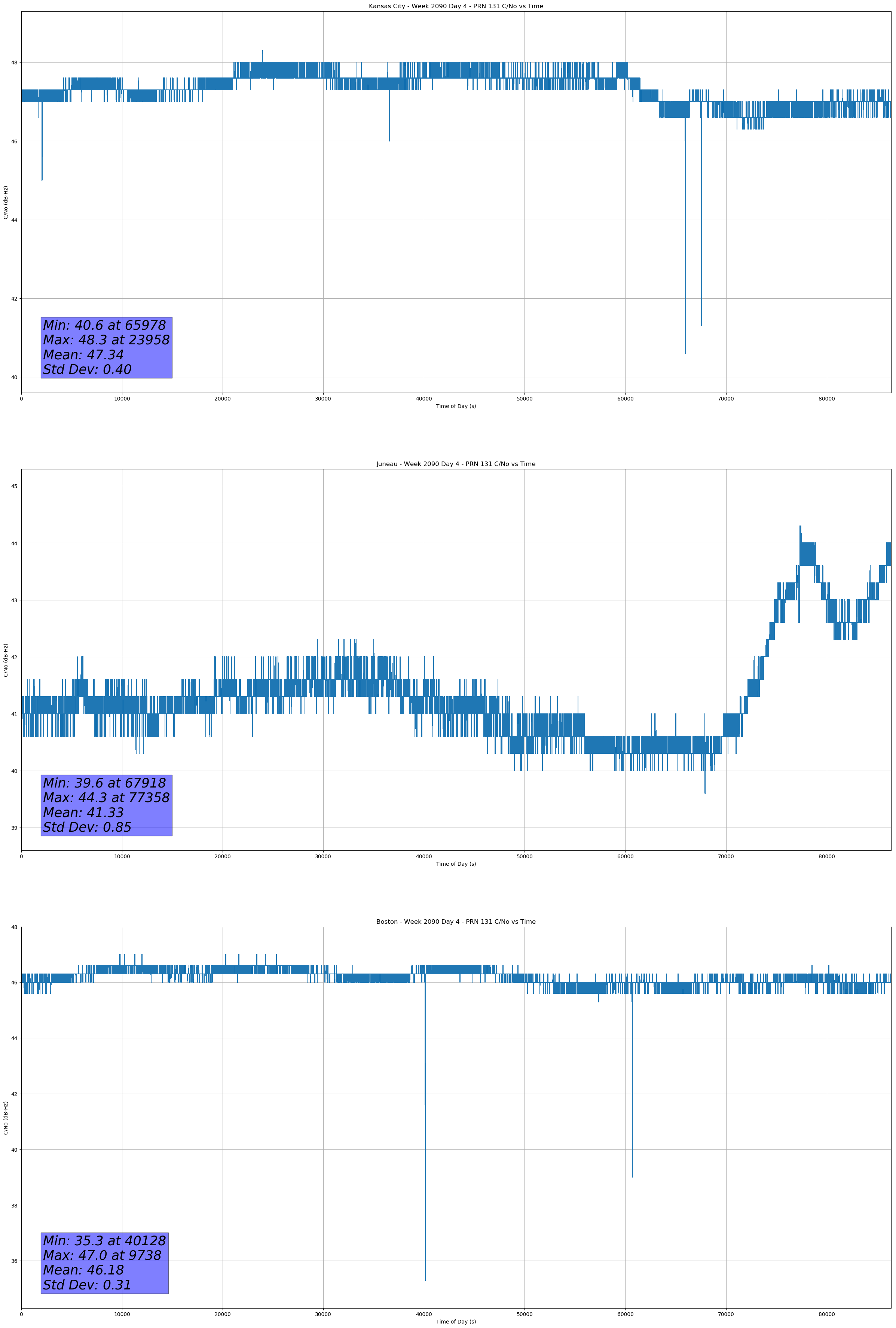Click the y-axis tick '36' on Boston plot
This screenshot has height=1328, width=896.
pos(14,1261)
